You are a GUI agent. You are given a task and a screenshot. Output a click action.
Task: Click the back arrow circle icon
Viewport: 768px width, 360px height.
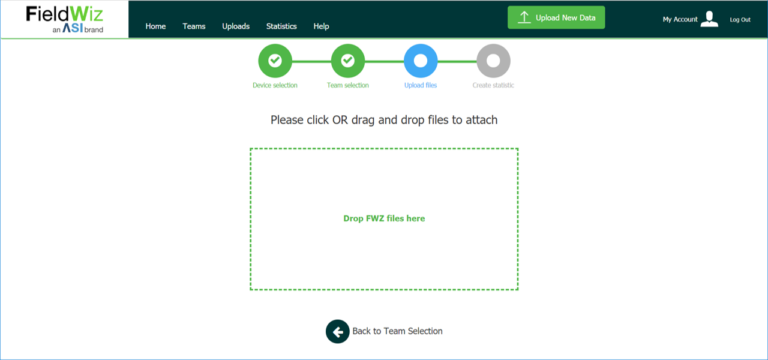point(337,332)
